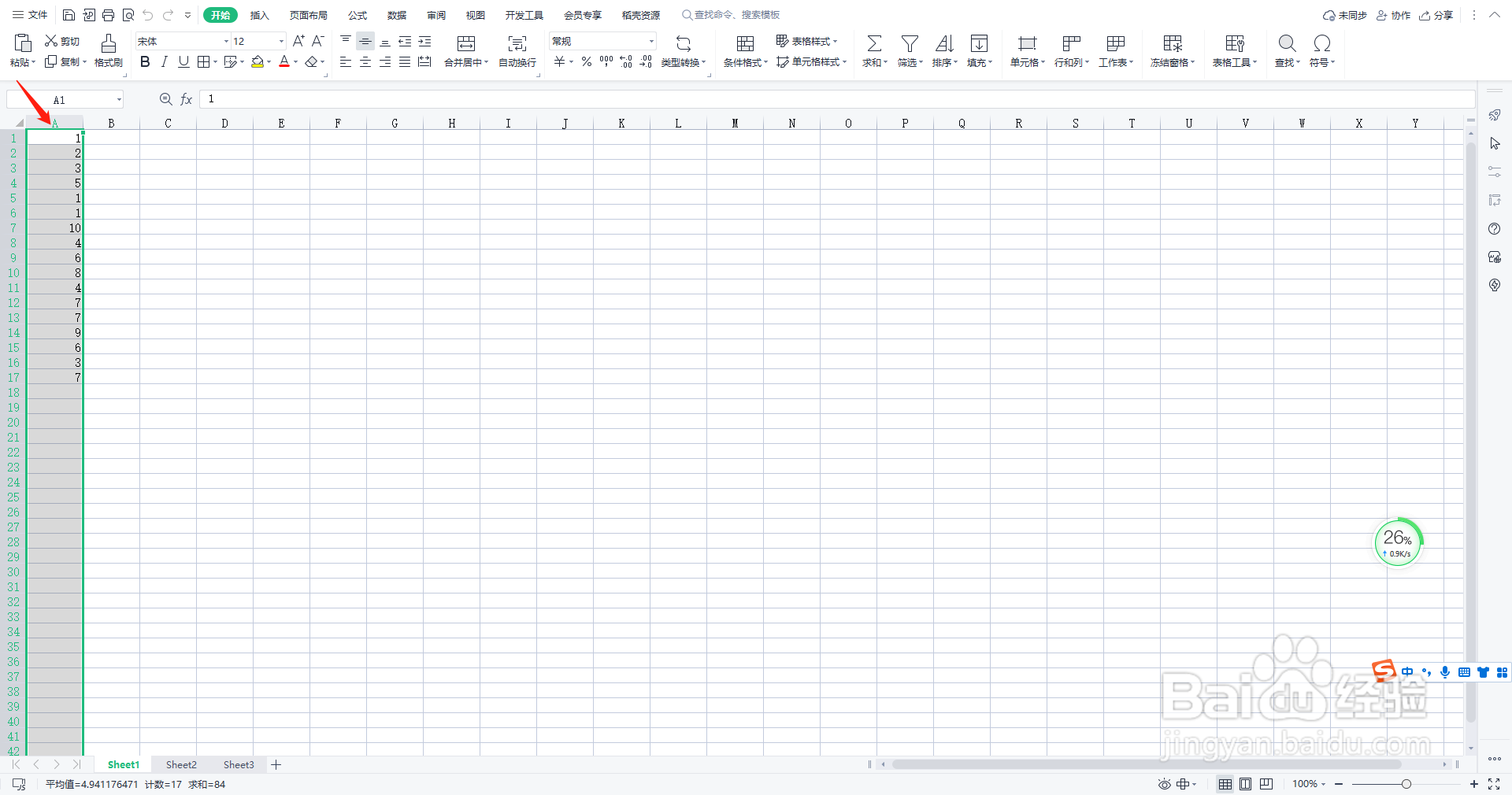Screen dimensions: 1512x795
Task: Click zoom in plus button
Action: (x=1474, y=784)
